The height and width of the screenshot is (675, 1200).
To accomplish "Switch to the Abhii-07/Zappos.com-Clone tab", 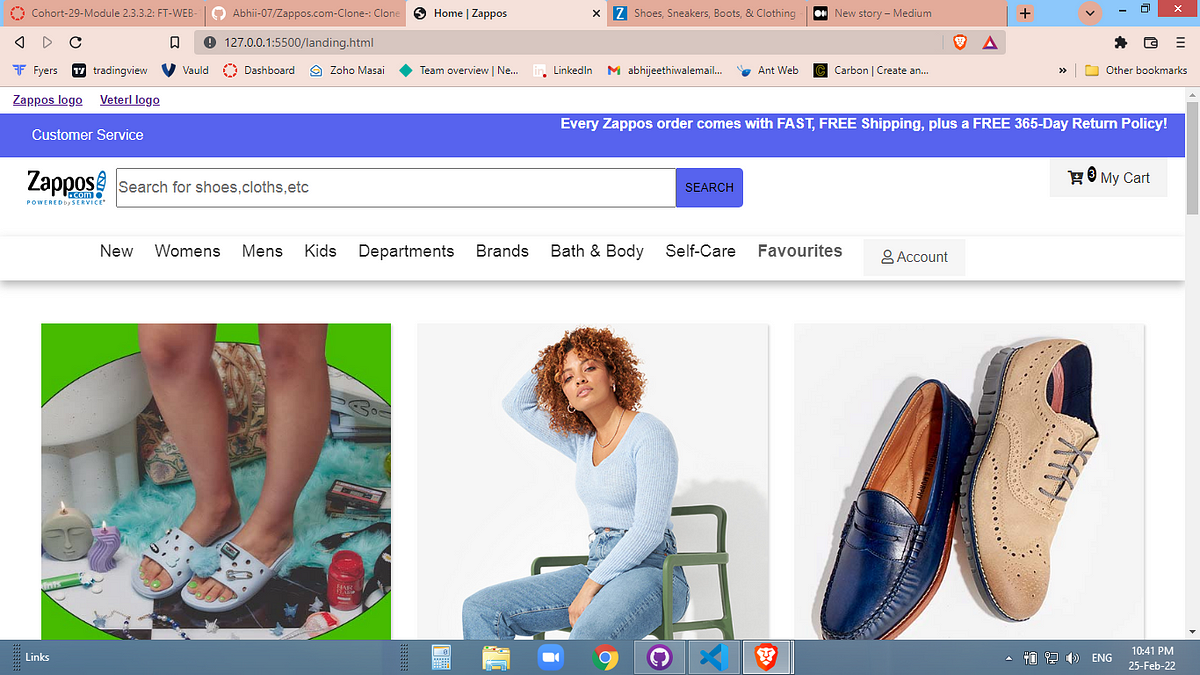I will click(303, 13).
